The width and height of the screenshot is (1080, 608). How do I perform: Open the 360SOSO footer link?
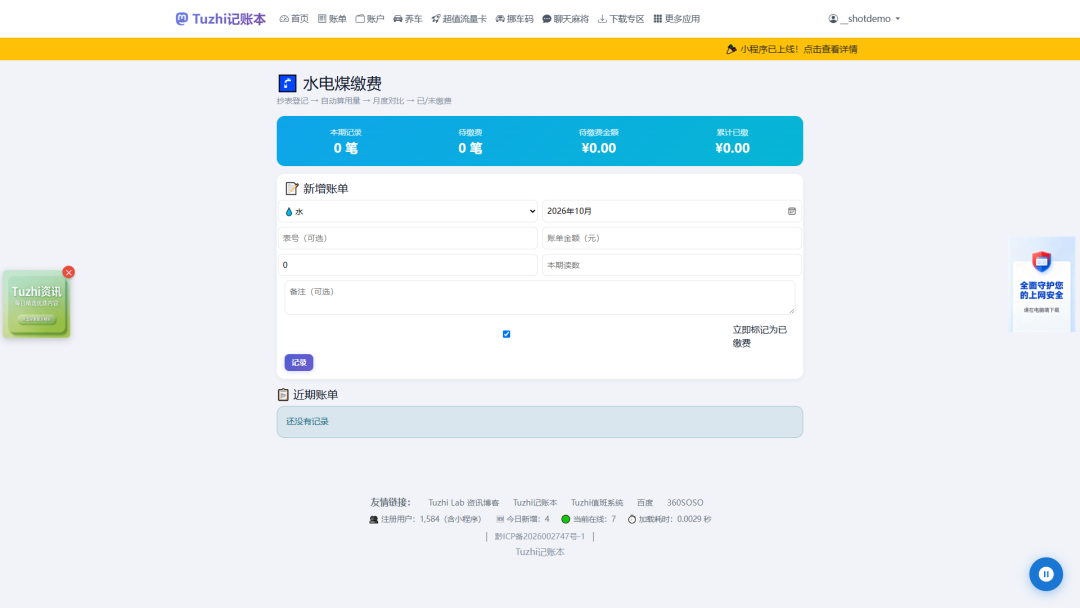pyautogui.click(x=685, y=503)
